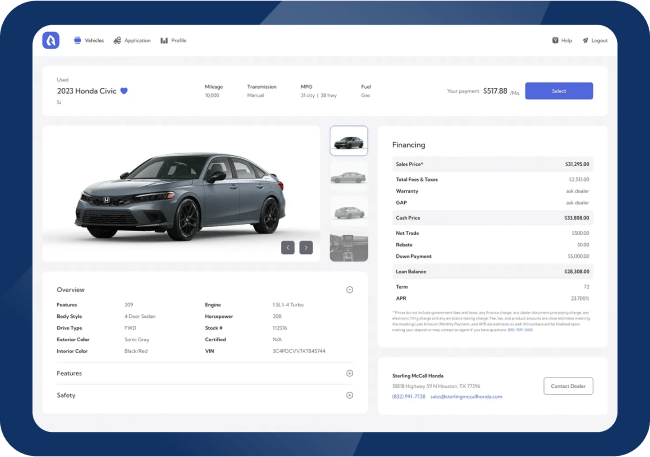The width and height of the screenshot is (650, 457).
Task: Click the Logout rocket icon
Action: pyautogui.click(x=585, y=40)
